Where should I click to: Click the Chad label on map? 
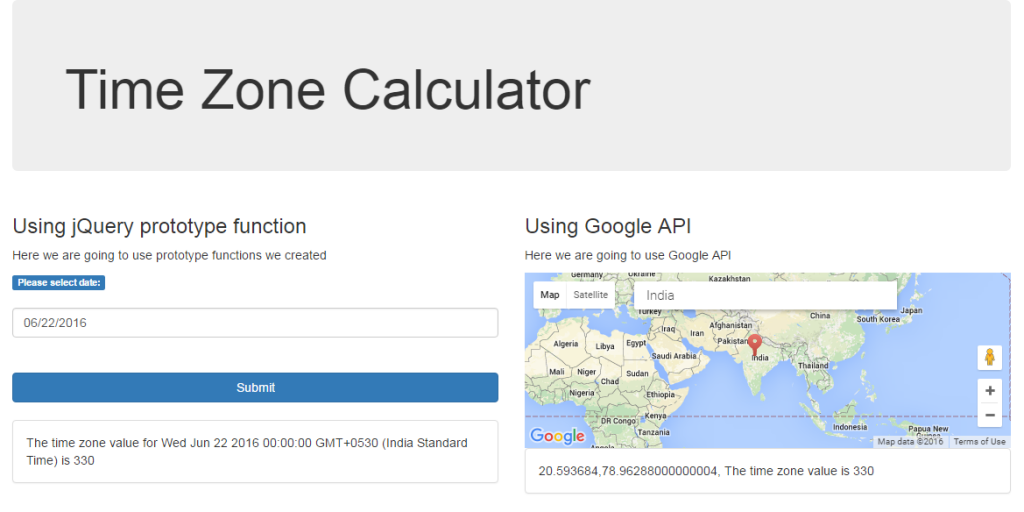click(609, 381)
